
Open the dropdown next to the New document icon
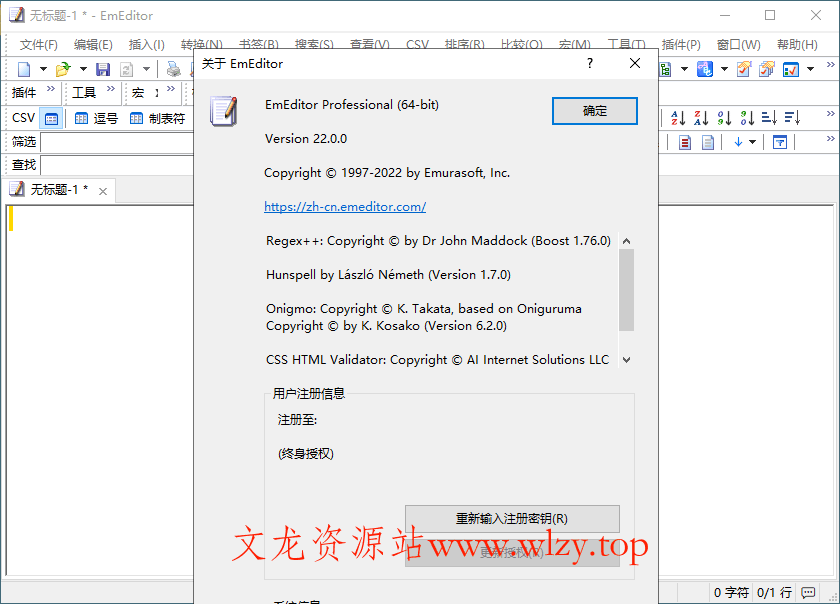(x=42, y=68)
